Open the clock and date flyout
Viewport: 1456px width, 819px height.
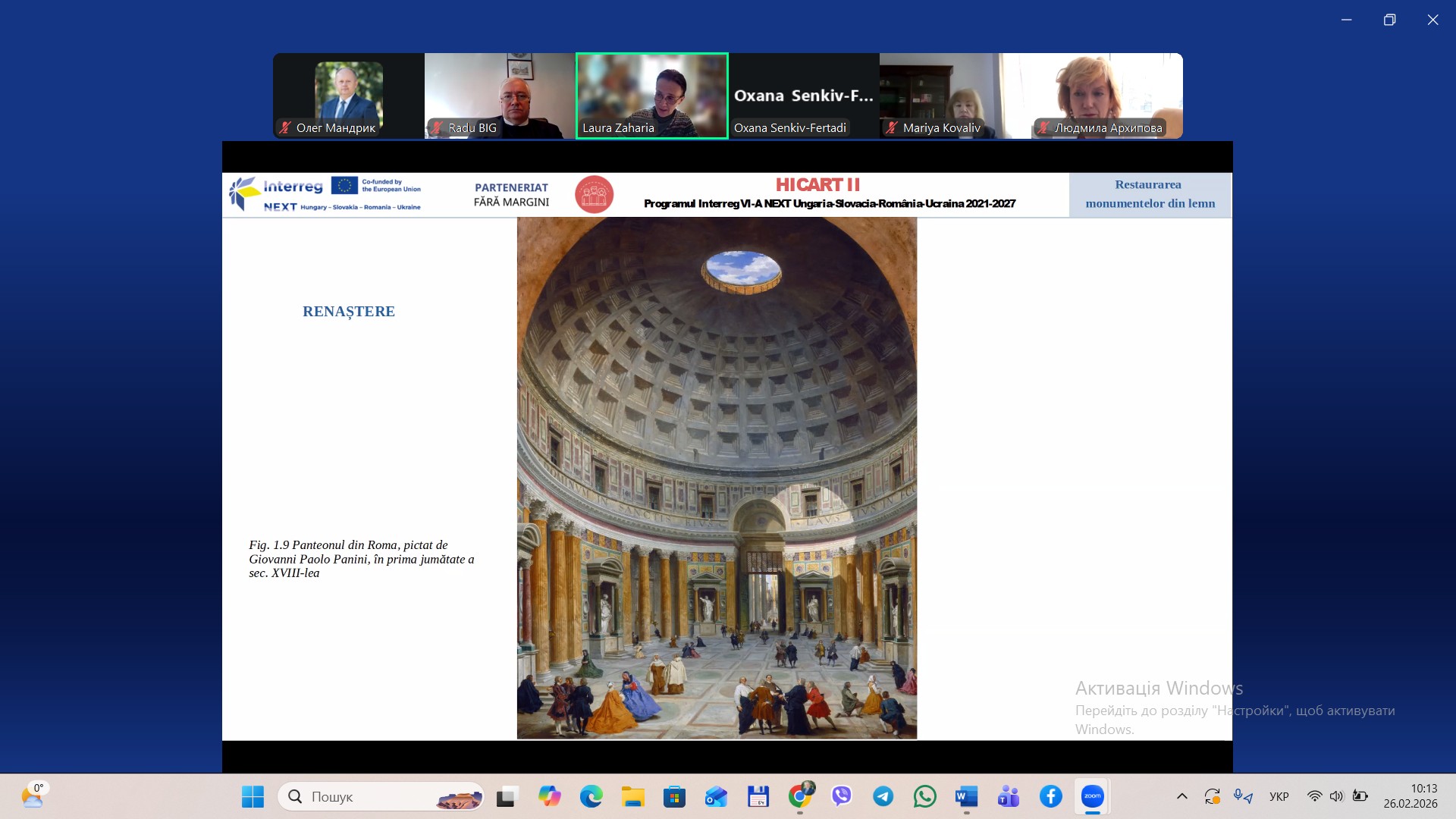click(x=1410, y=796)
